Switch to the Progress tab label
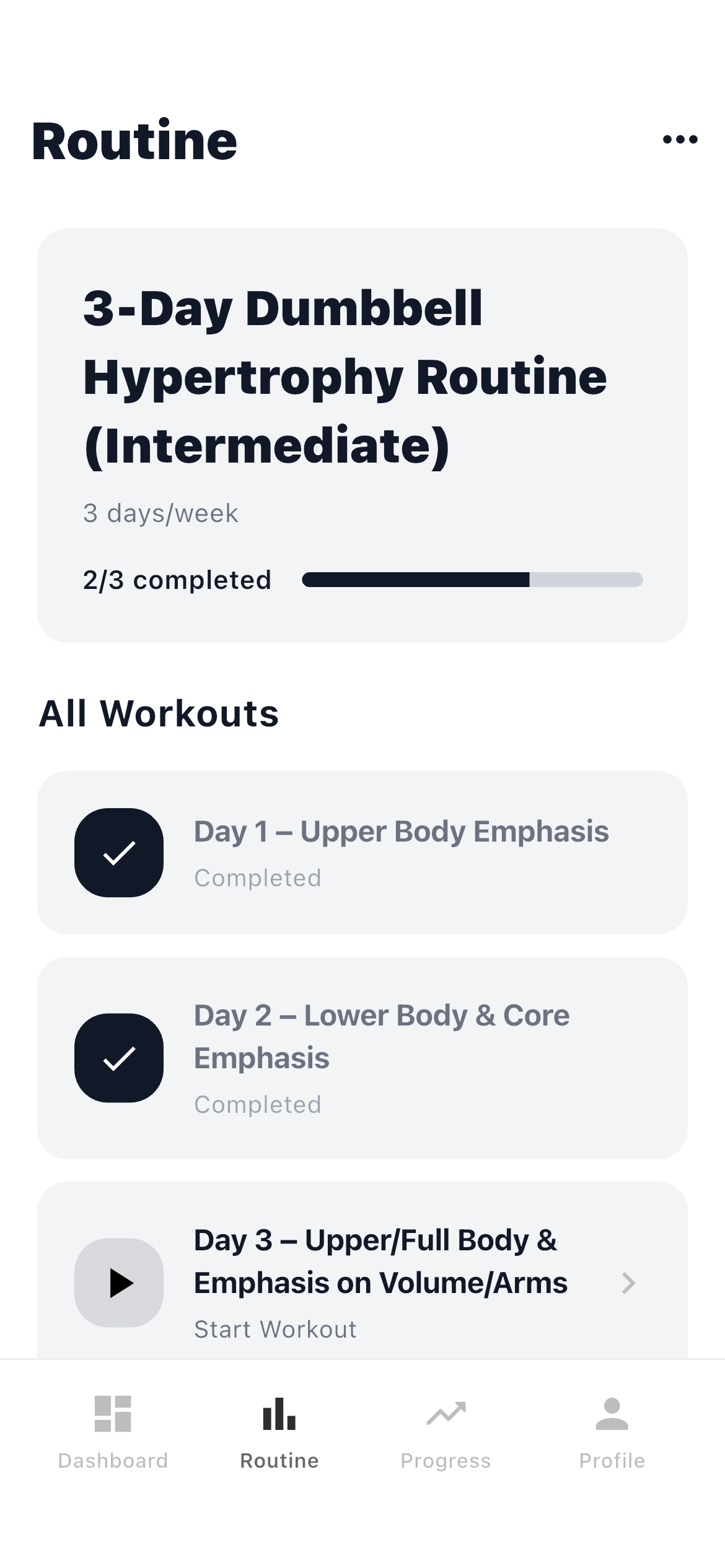 coord(446,1461)
